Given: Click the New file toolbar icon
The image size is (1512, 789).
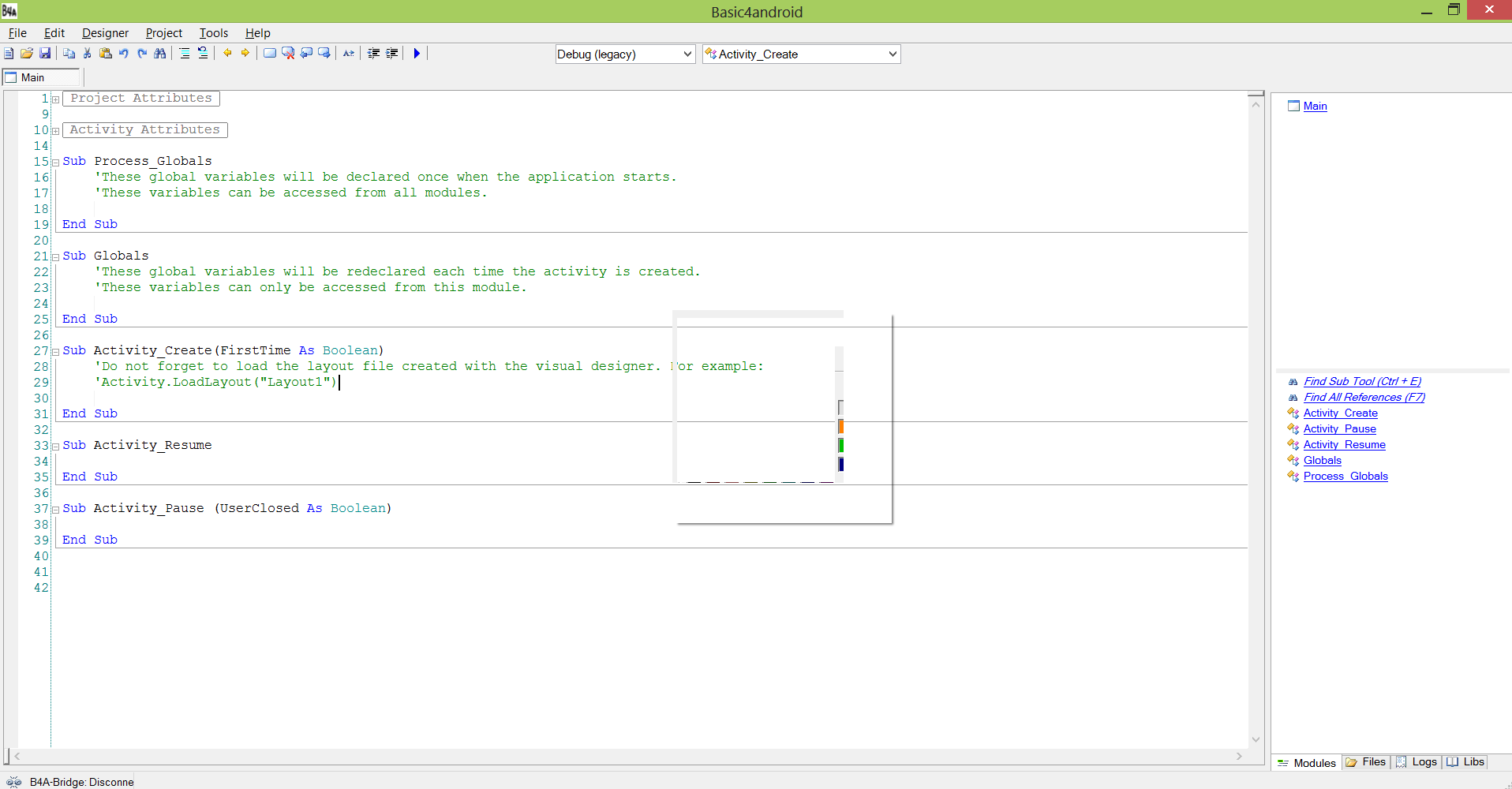Looking at the screenshot, I should (x=9, y=54).
